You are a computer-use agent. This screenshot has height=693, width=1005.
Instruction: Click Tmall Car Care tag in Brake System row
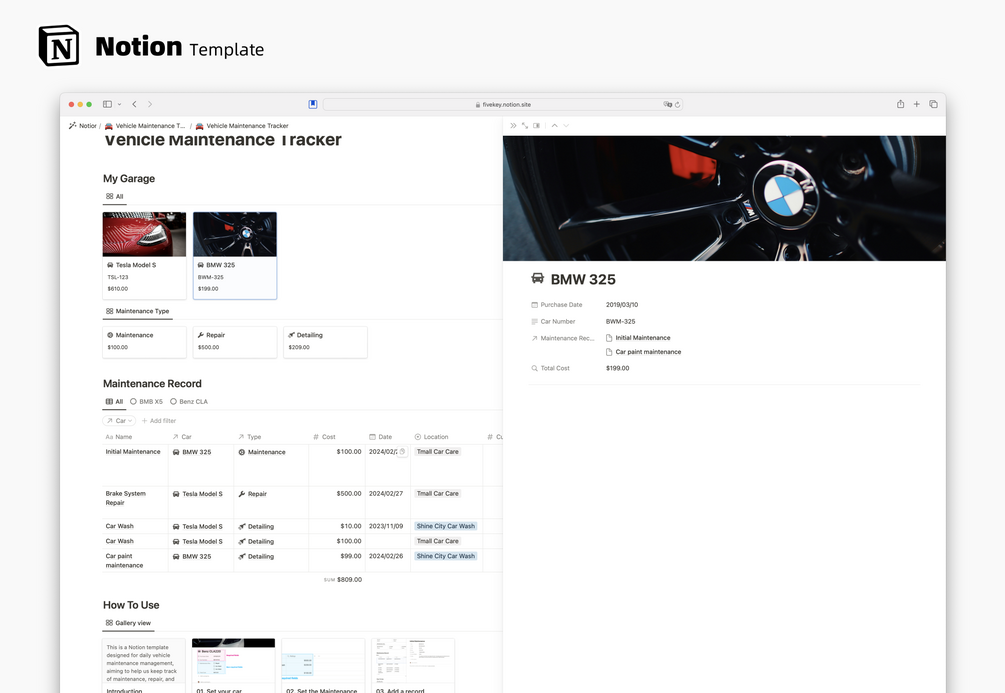pos(438,494)
